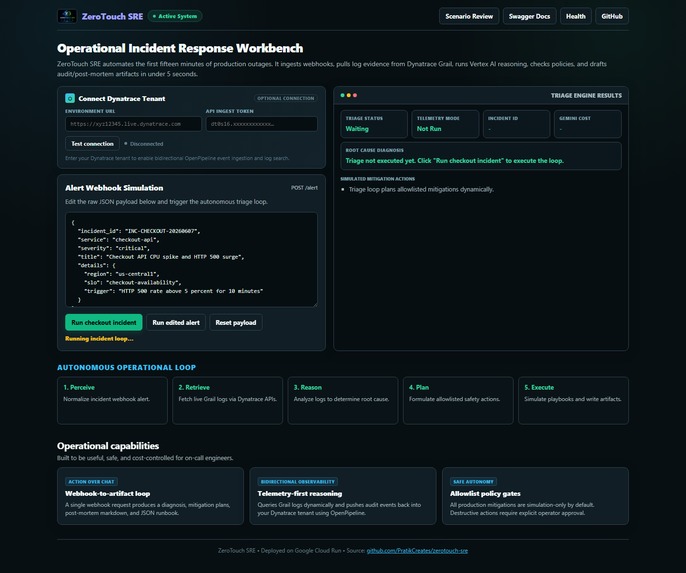
Task: Click the Root Cause Diagnosis message
Action: tap(455, 161)
